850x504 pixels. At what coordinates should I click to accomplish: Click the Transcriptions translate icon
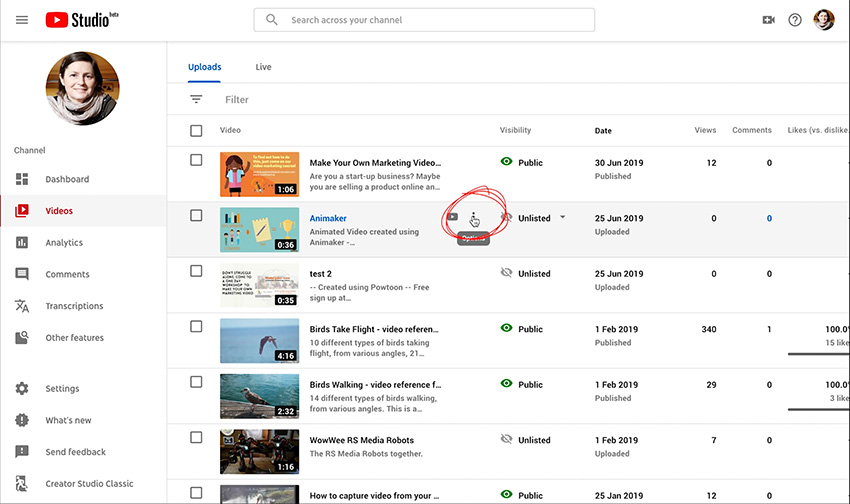click(22, 306)
